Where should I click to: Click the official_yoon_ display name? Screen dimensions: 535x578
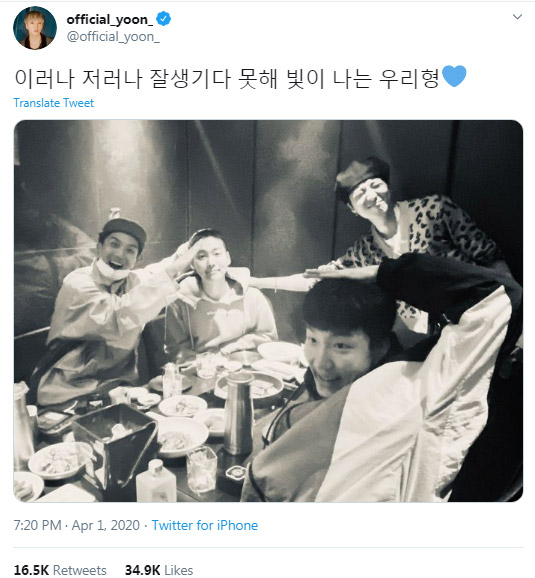(110, 19)
